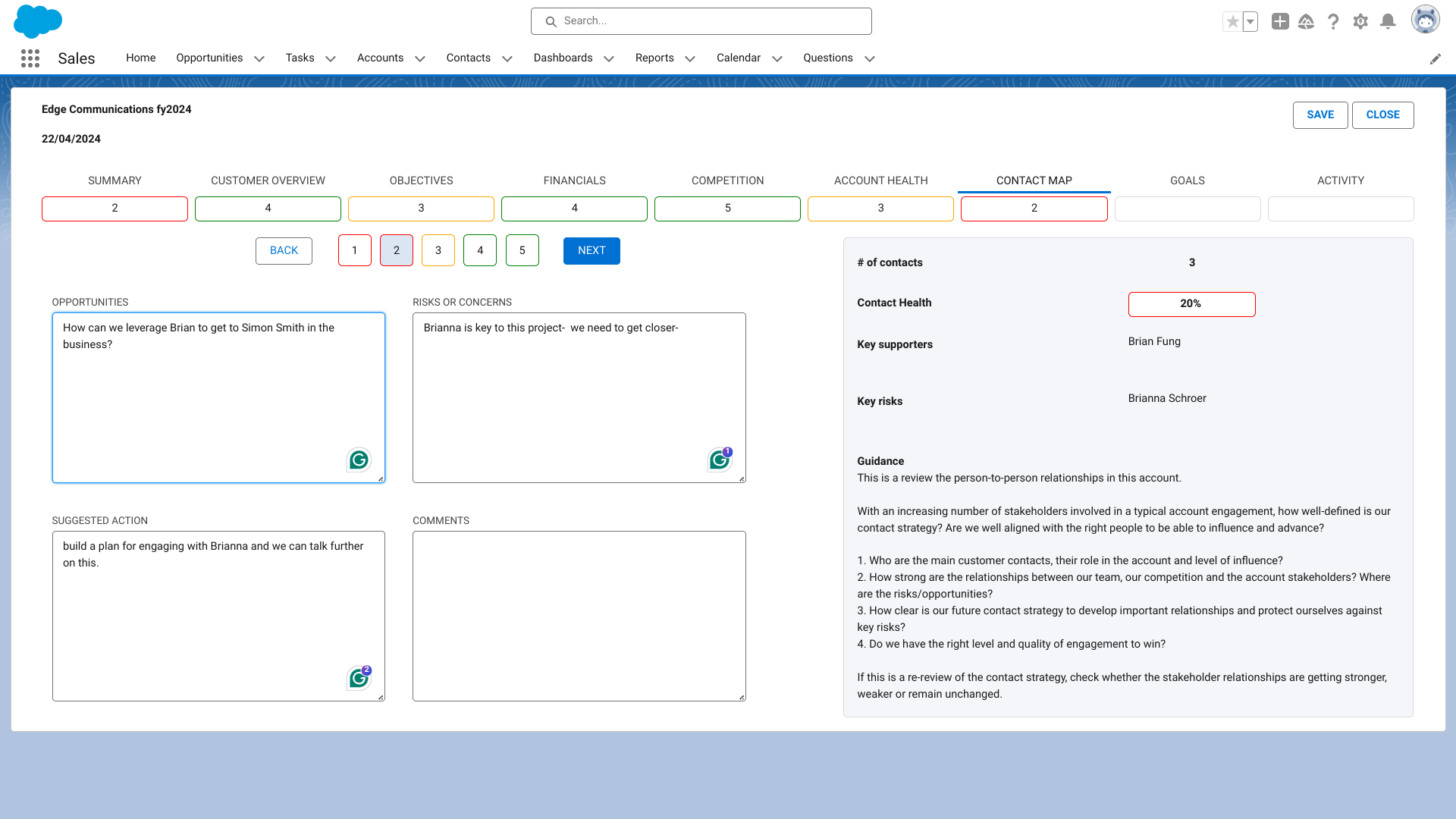Open the favorites list dropdown arrow
The height and width of the screenshot is (819, 1456).
click(x=1250, y=21)
